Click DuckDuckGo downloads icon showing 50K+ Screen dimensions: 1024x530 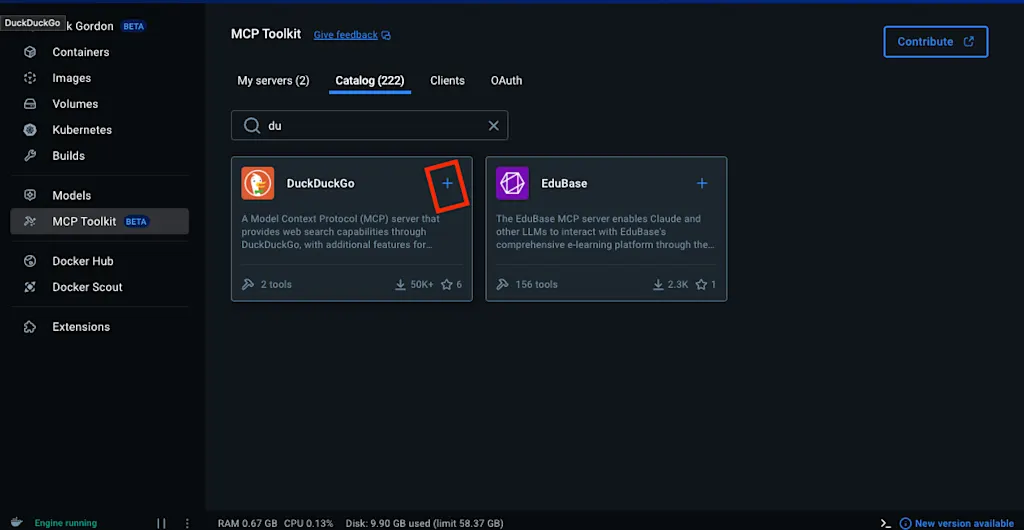pos(400,285)
